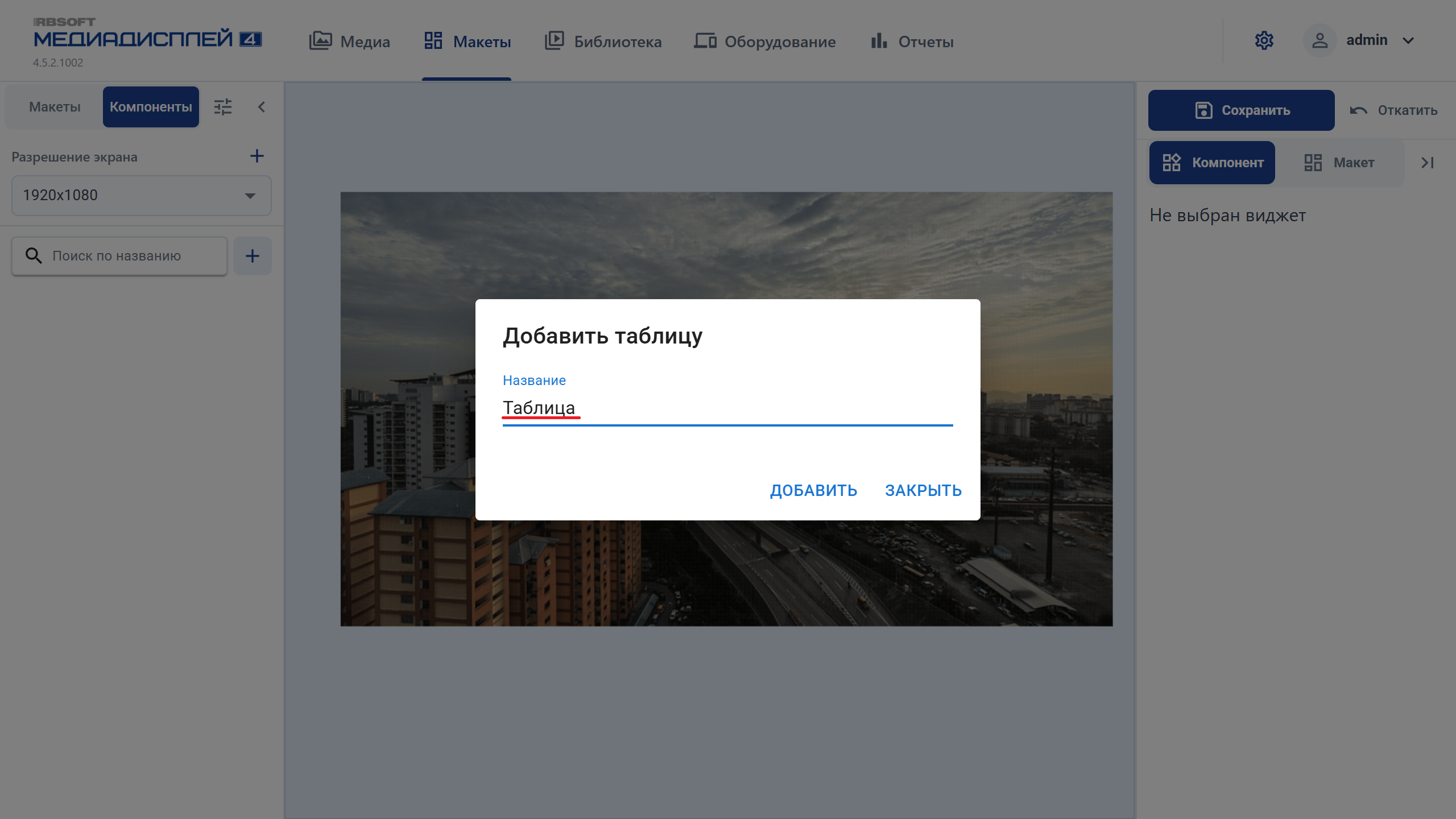Open the 1920x1080 resolution dropdown
Screen dimensions: 1456x819
coord(141,195)
